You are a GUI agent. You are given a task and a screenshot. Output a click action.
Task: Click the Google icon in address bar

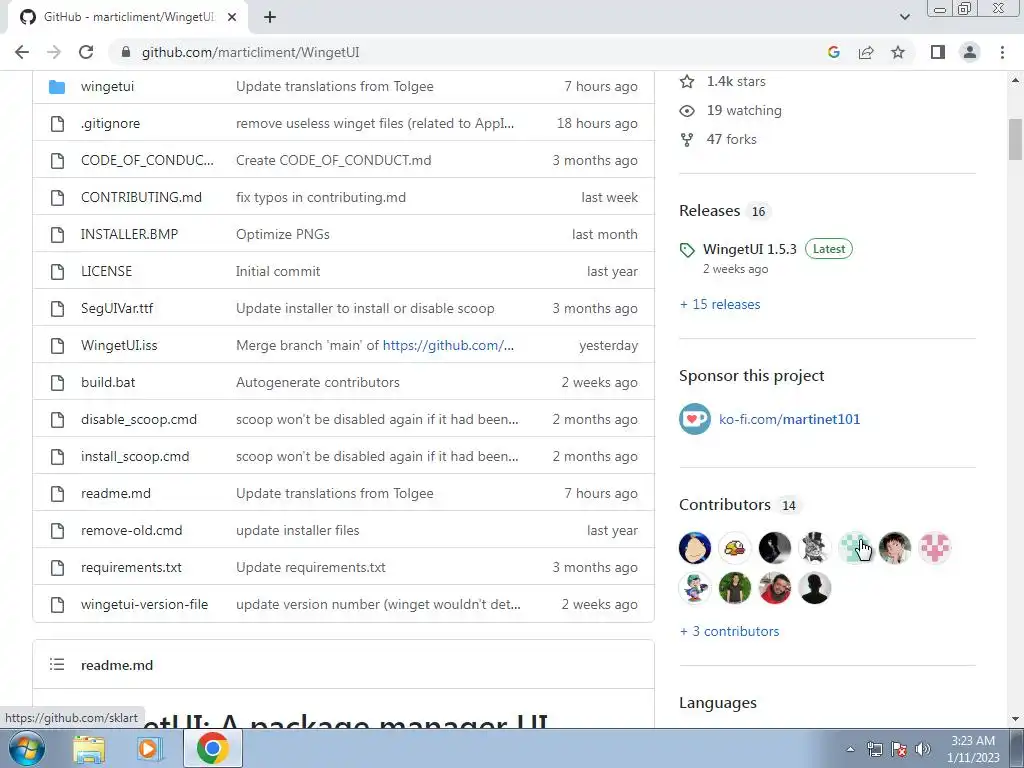(x=833, y=52)
